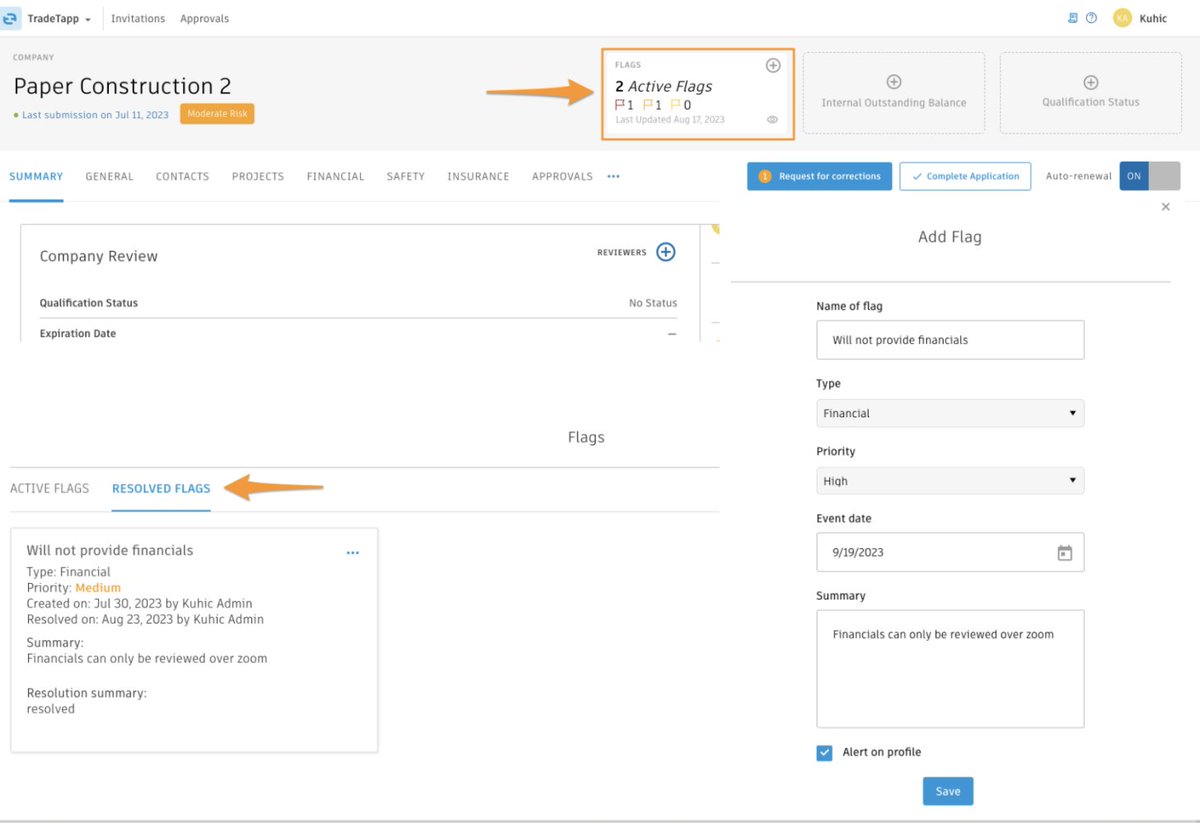1200x823 pixels.
Task: Open the Invitations menu item
Action: click(x=137, y=17)
